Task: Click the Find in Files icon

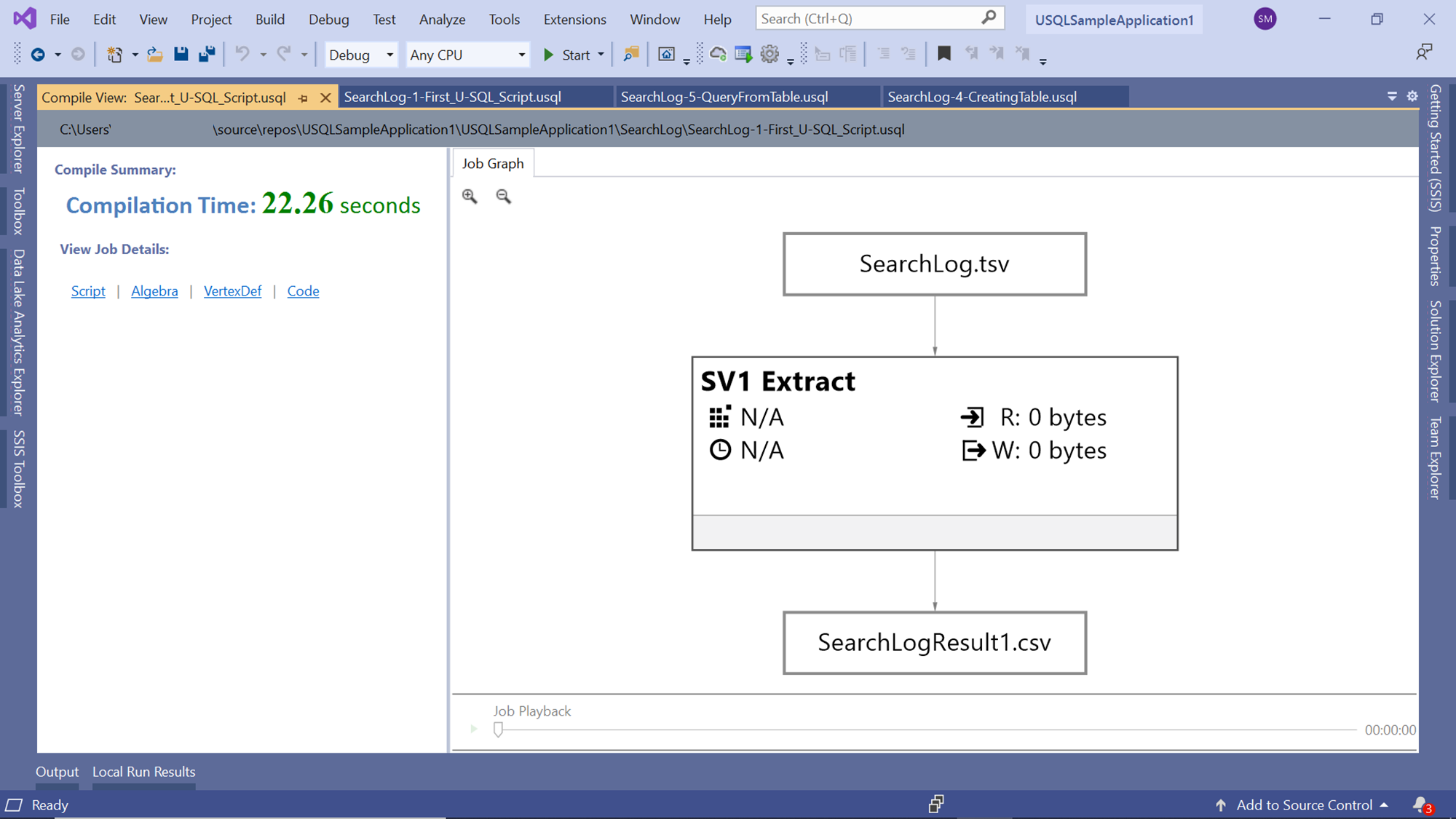Action: 631,54
